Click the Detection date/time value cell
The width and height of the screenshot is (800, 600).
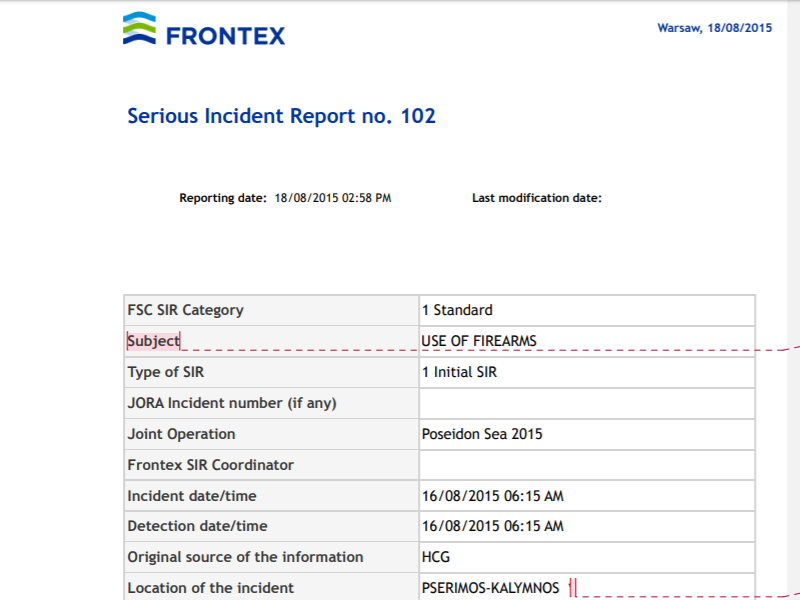pyautogui.click(x=587, y=526)
